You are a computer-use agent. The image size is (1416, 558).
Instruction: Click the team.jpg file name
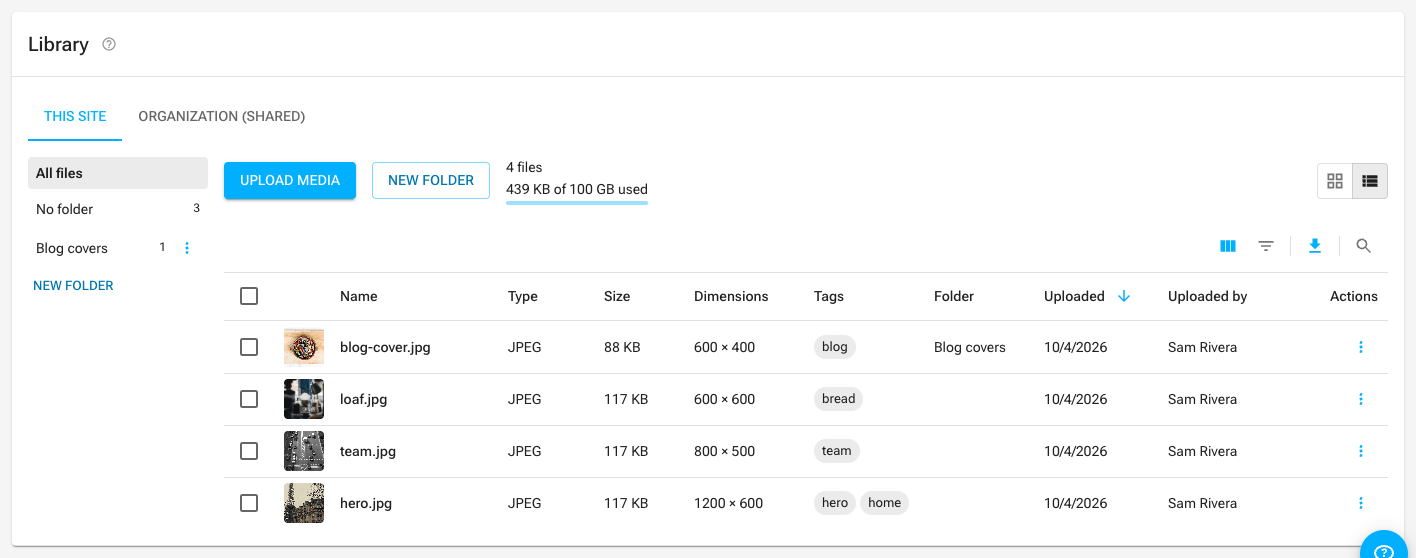click(368, 451)
